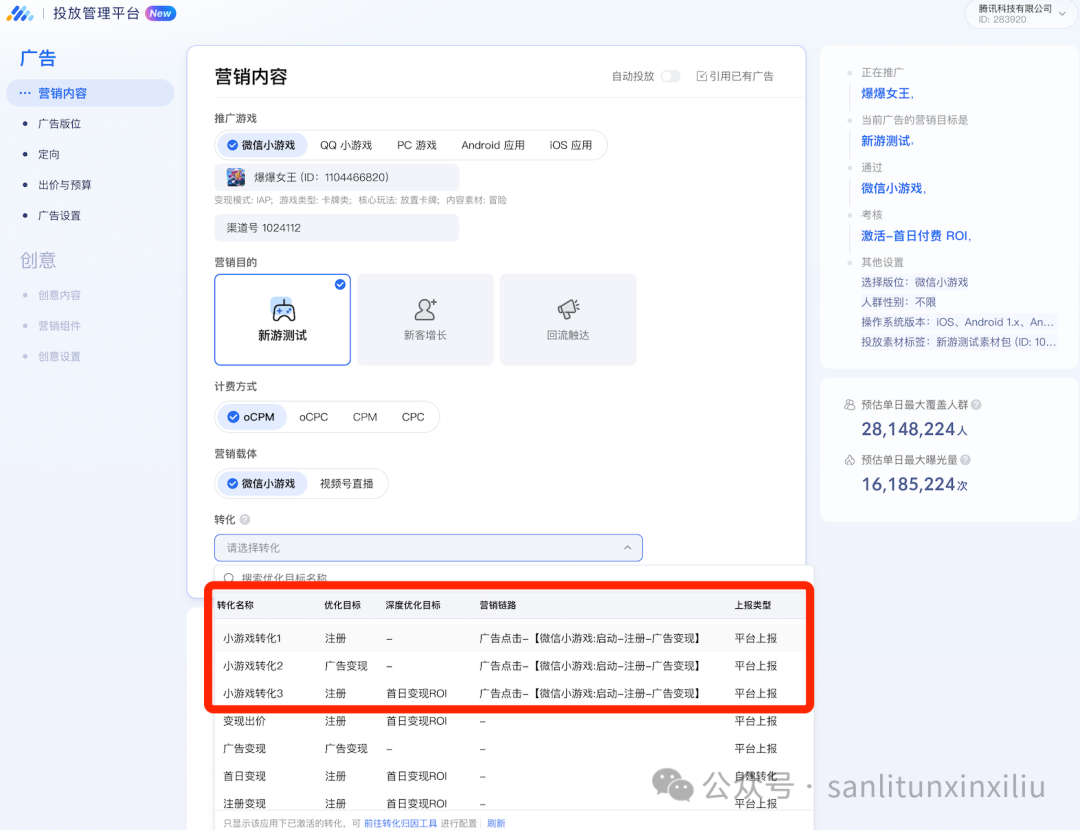Open the 腾讯科技有限公司 account dropdown

tap(1021, 14)
